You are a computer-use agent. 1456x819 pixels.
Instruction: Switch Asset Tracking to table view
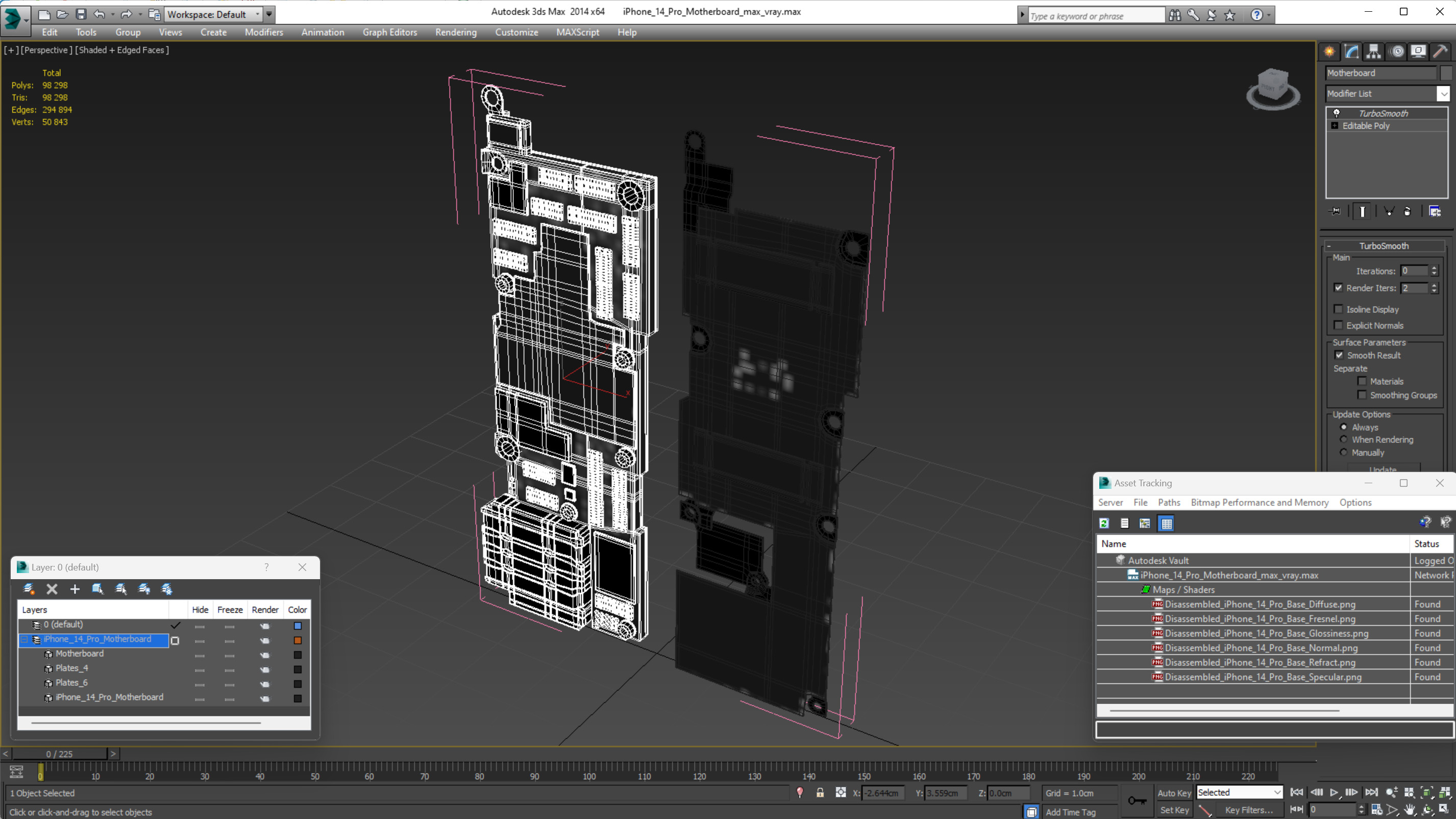1166,523
